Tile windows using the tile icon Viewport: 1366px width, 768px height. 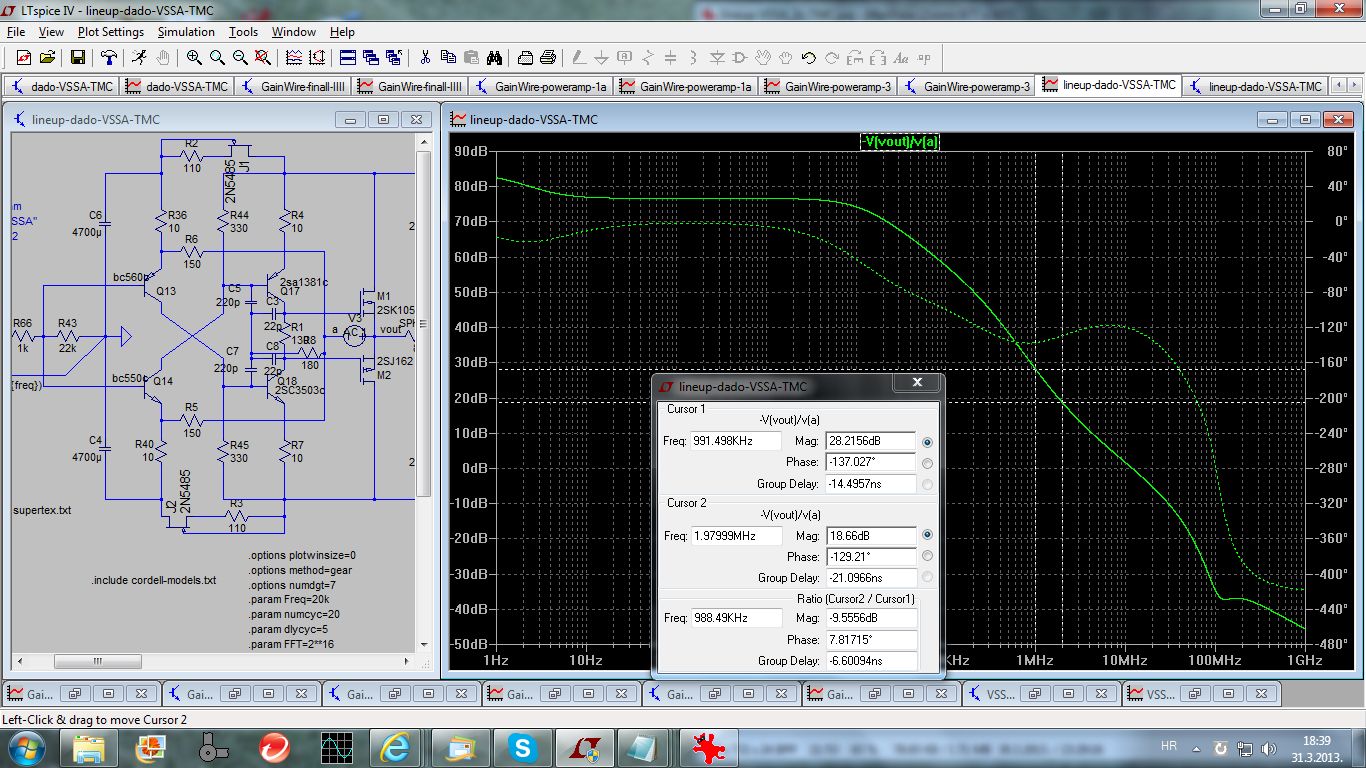tap(348, 58)
